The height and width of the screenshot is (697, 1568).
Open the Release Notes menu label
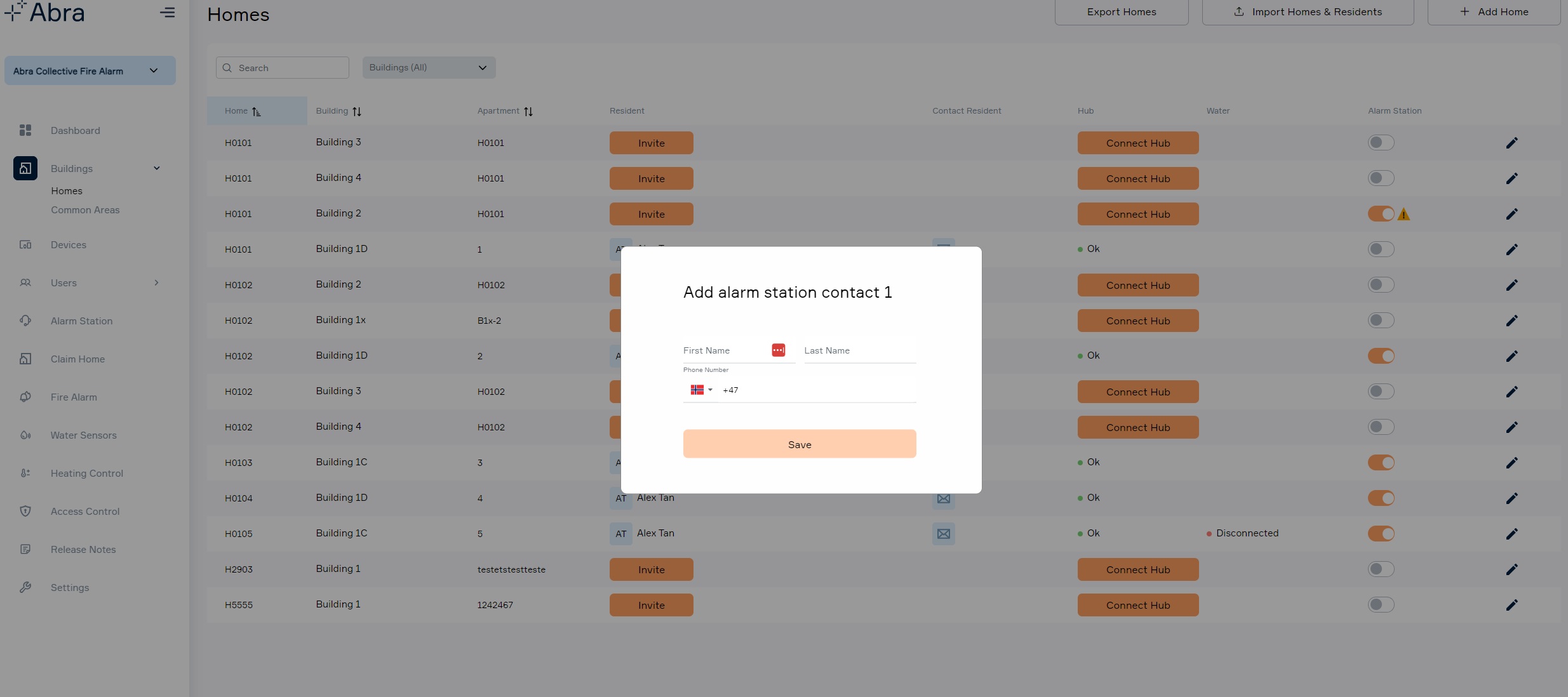[x=83, y=549]
